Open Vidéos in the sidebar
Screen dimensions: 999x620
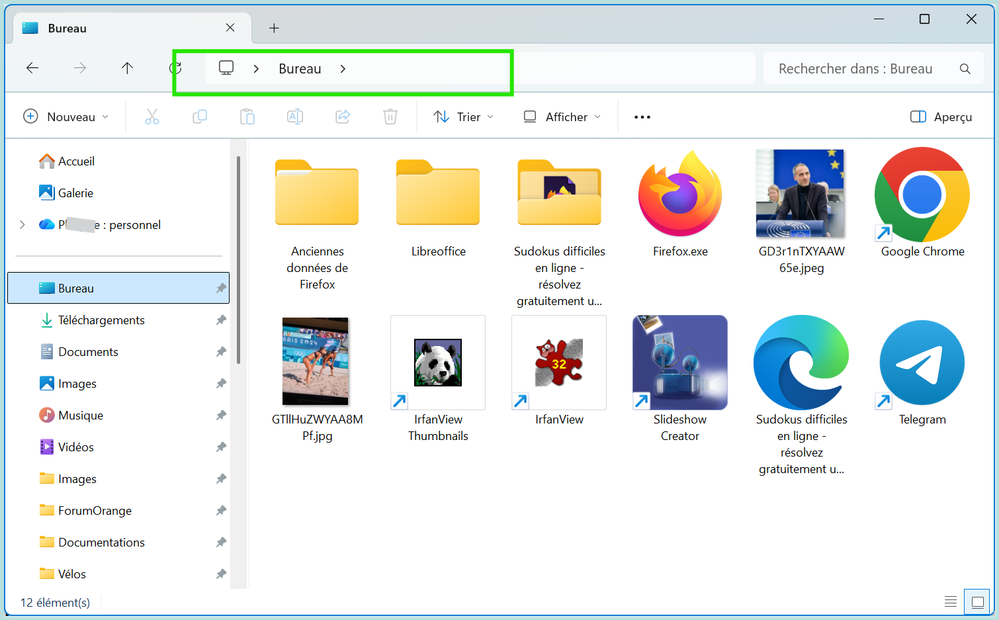pyautogui.click(x=67, y=447)
